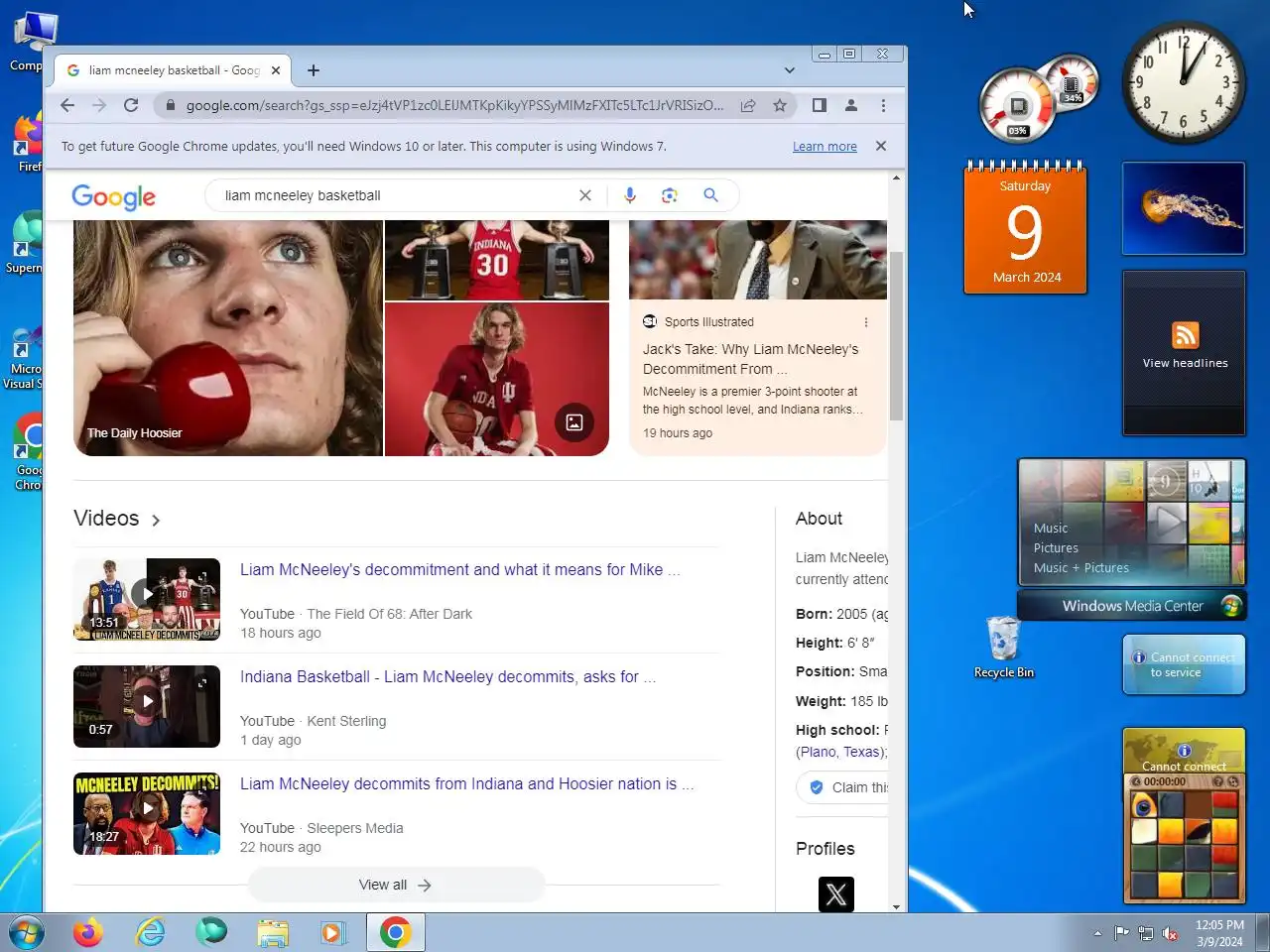Click the blue magnifier search button
The width and height of the screenshot is (1270, 952).
click(x=710, y=195)
